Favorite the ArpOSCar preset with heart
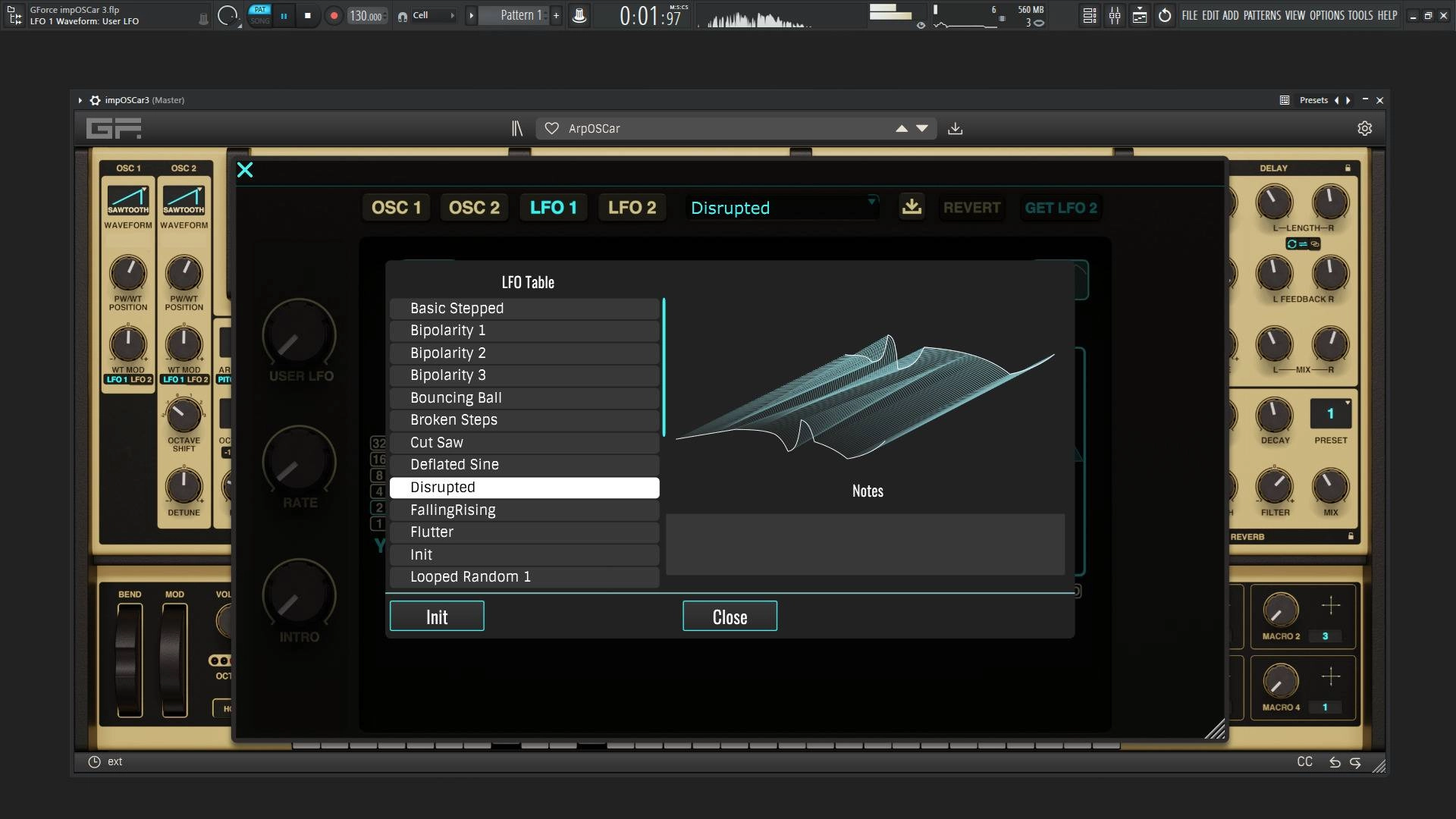Viewport: 1456px width, 819px height. click(552, 129)
